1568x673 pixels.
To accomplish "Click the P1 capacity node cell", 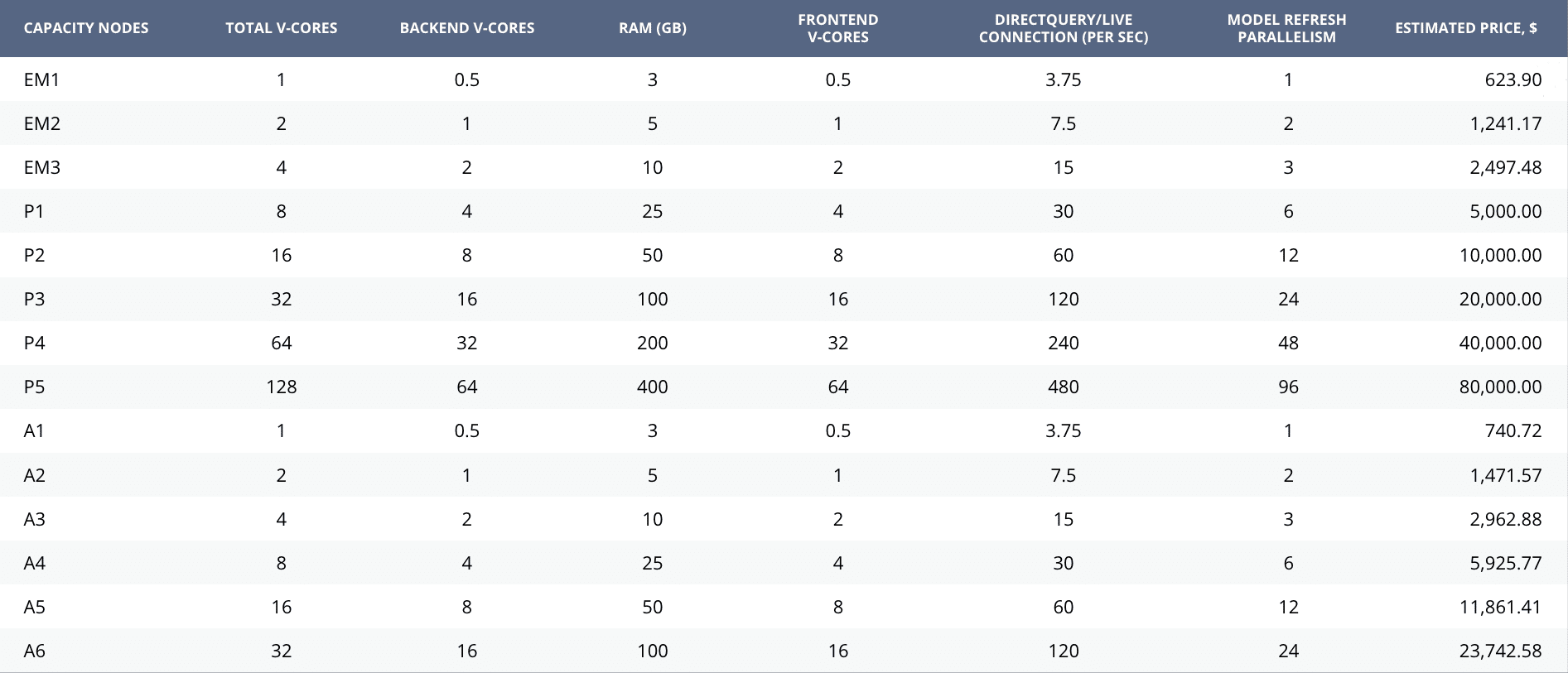I will click(x=34, y=211).
